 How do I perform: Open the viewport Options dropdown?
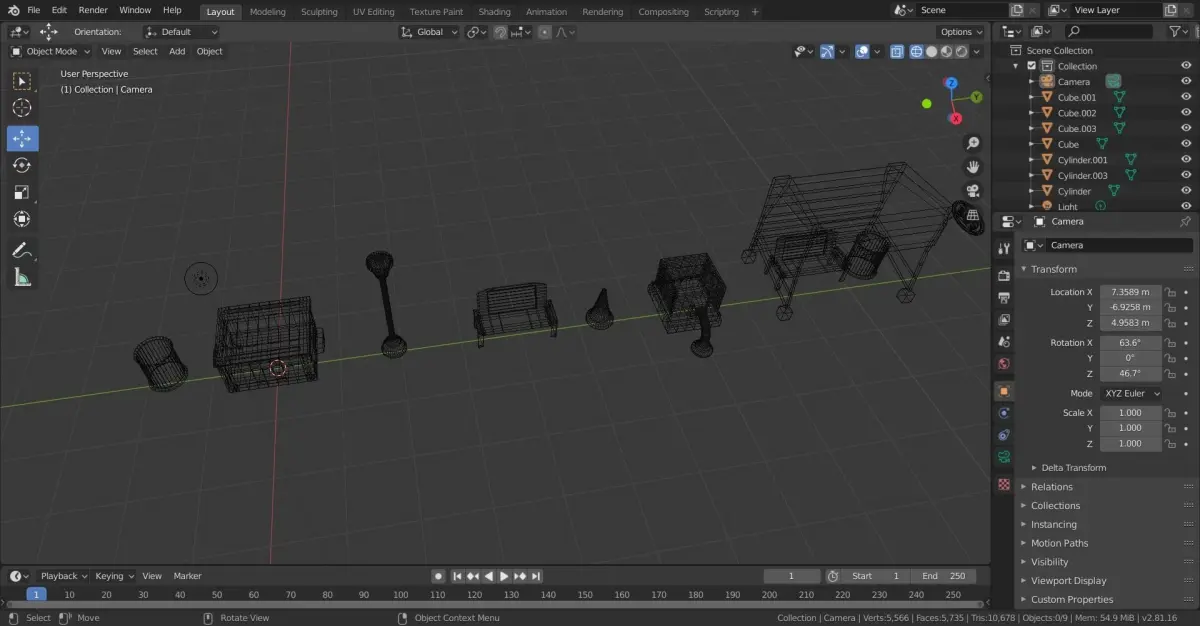961,32
